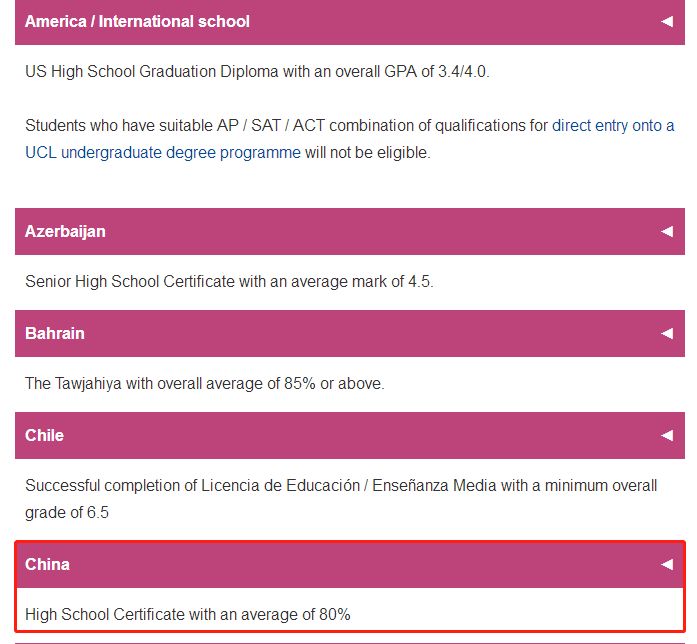Click the 'grade of 6.5' text line
This screenshot has width=697, height=644.
[x=66, y=513]
